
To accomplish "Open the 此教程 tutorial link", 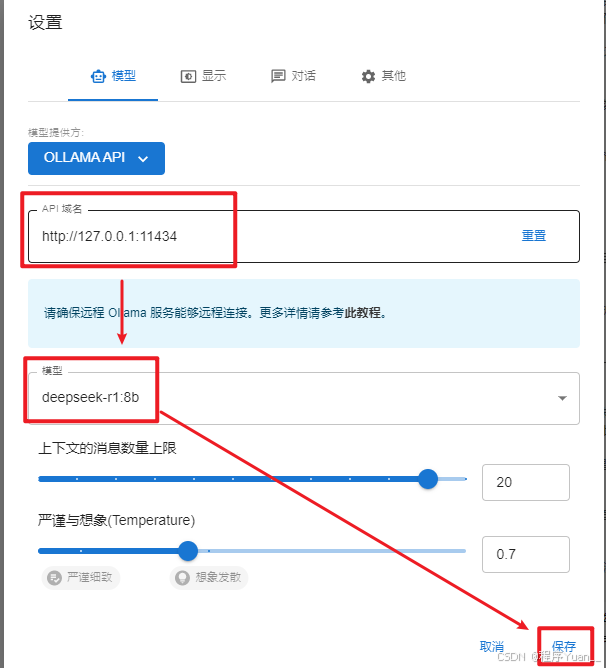I will (x=365, y=313).
